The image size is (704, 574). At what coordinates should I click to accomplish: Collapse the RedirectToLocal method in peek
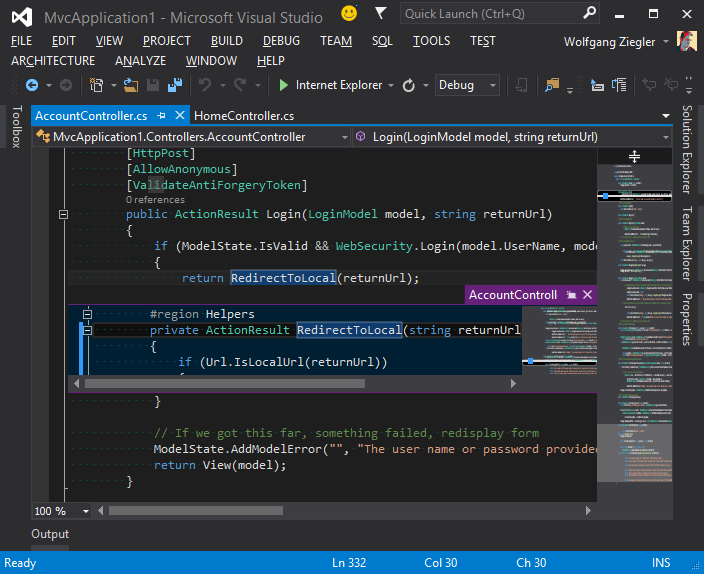point(88,330)
